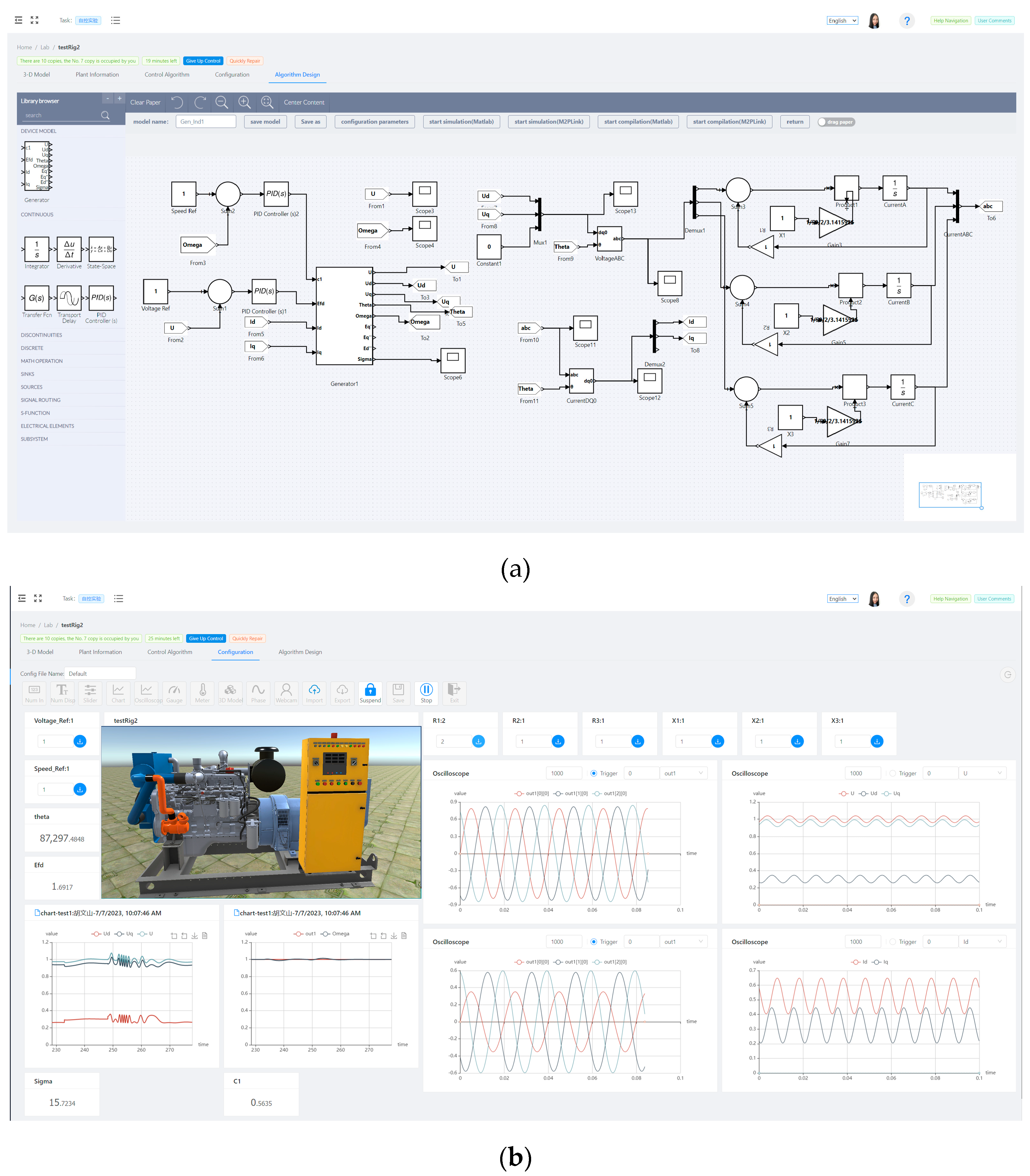The height and width of the screenshot is (1176, 1030).
Task: Click the Suspend lock icon
Action: pyautogui.click(x=370, y=689)
